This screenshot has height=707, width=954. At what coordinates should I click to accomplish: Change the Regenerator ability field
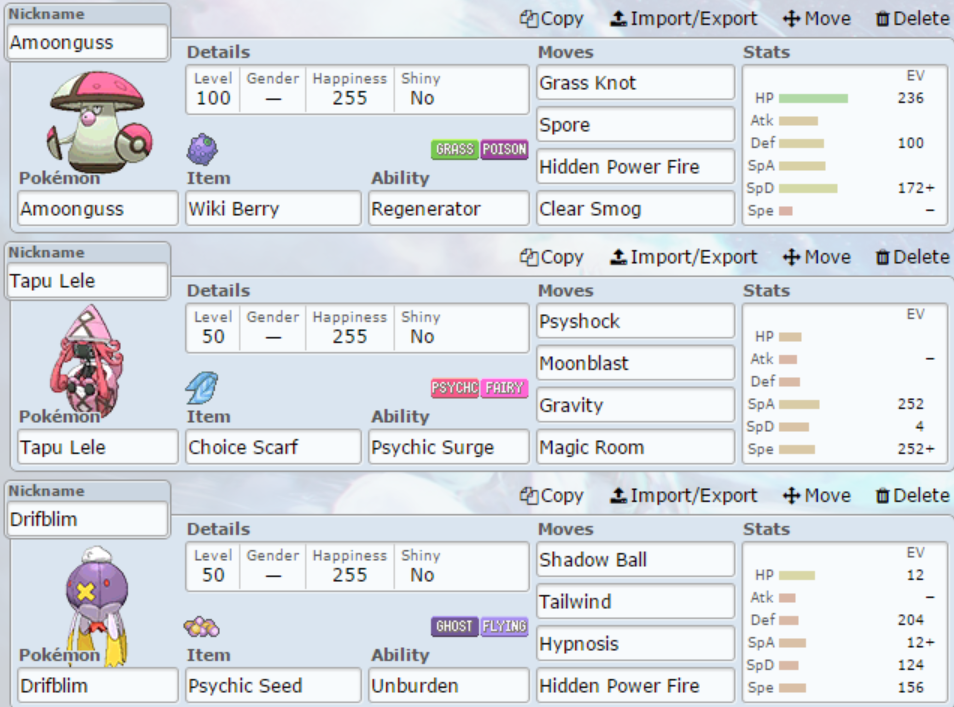[x=449, y=209]
